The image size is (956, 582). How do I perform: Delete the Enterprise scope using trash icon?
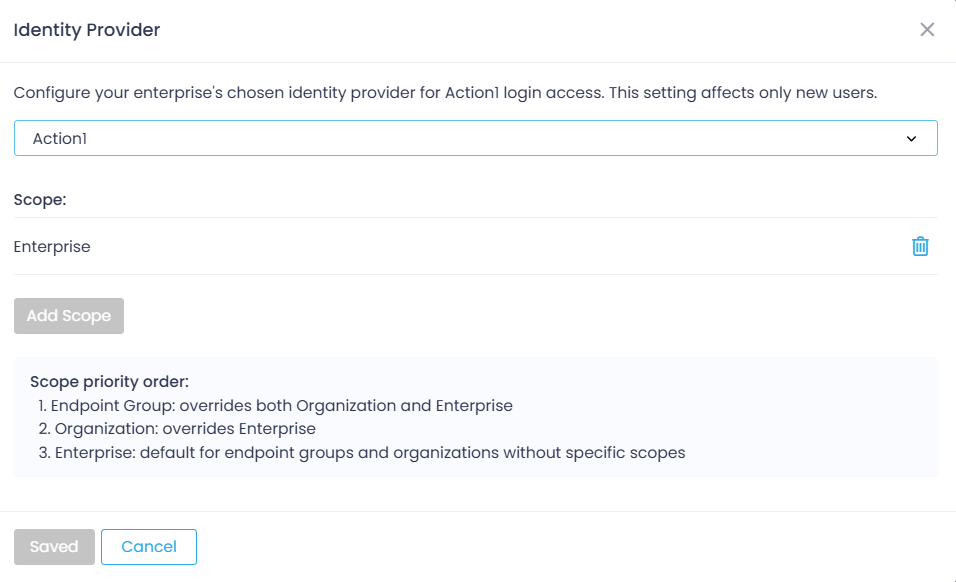(x=922, y=245)
